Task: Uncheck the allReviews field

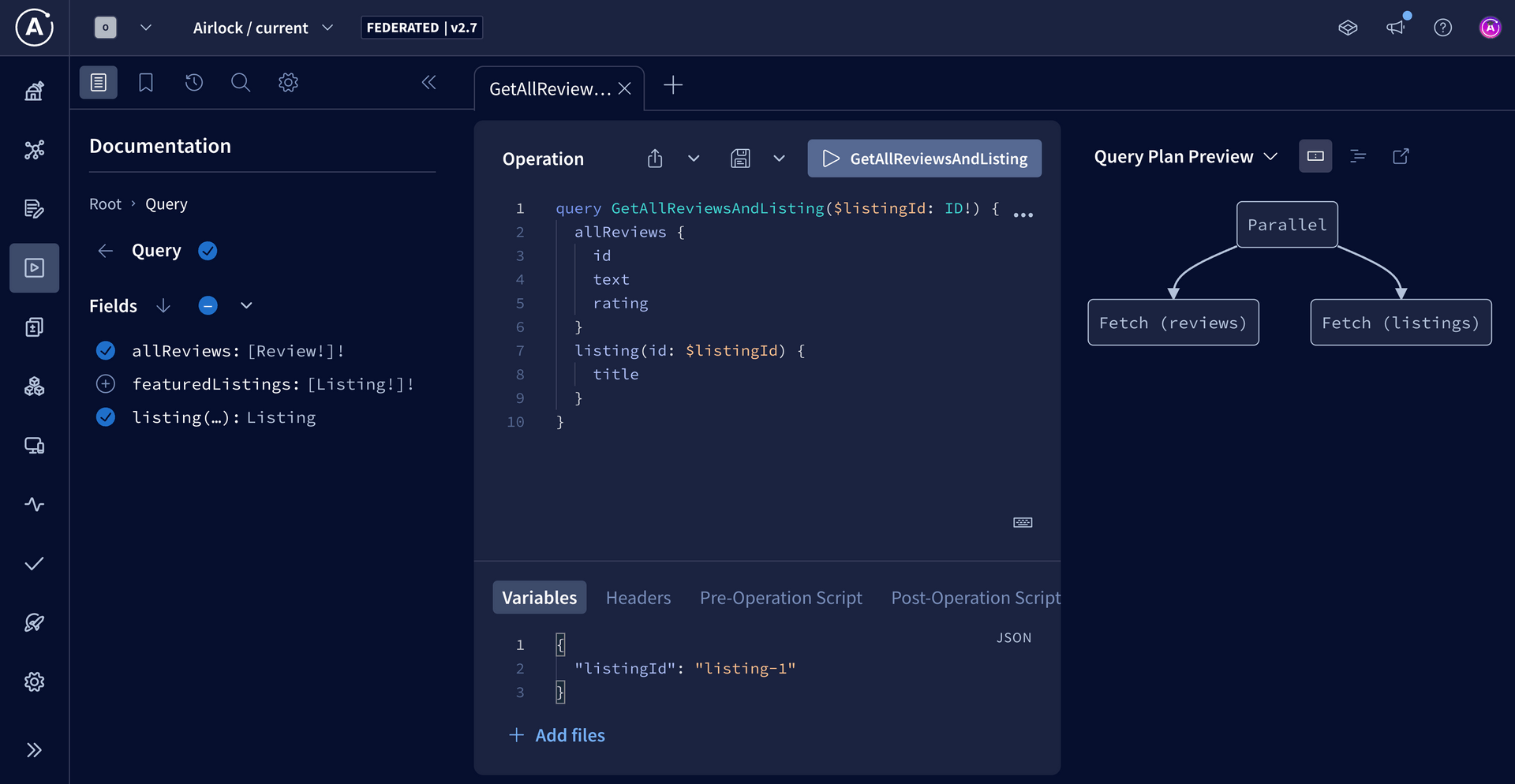Action: coord(106,351)
